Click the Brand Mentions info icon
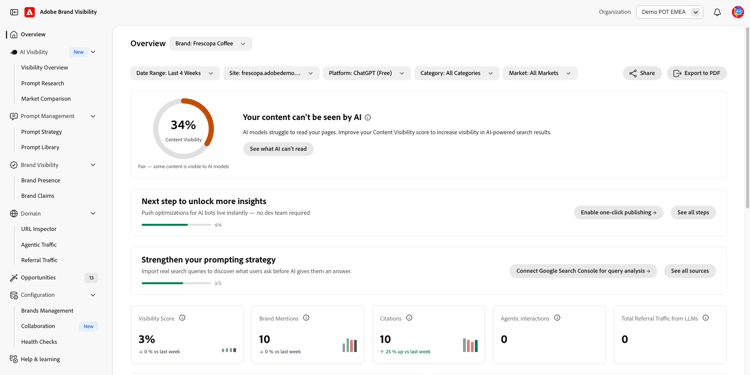The image size is (750, 375). coord(306,318)
